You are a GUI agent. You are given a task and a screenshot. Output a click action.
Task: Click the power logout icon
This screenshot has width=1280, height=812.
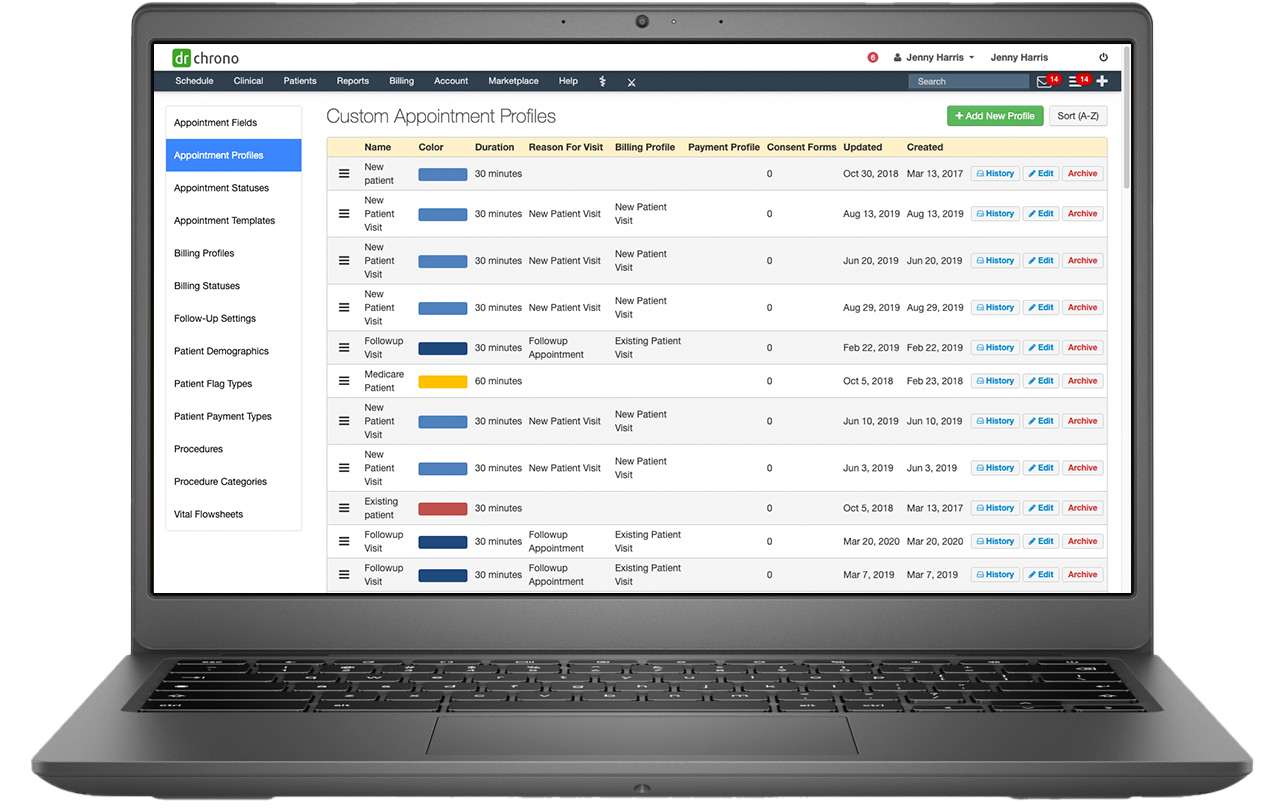[x=1103, y=58]
